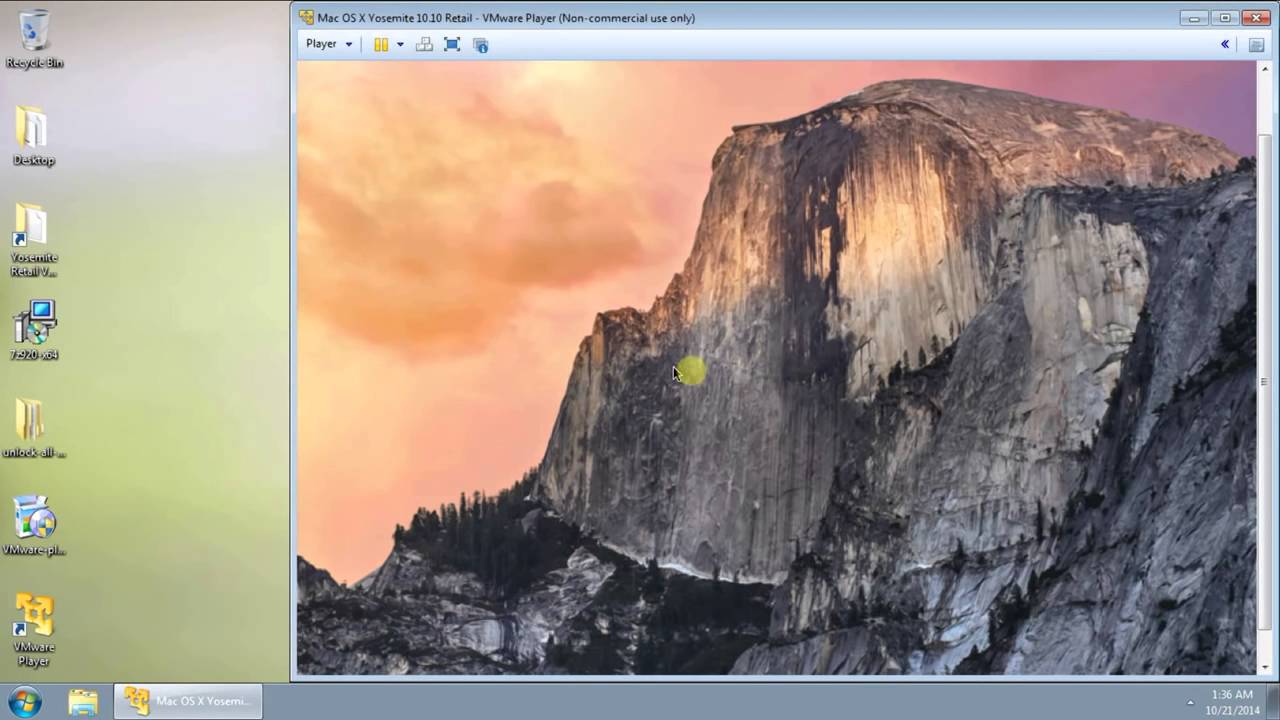Open the Recycle Bin desktop icon
This screenshot has width=1280, height=720.
(34, 39)
